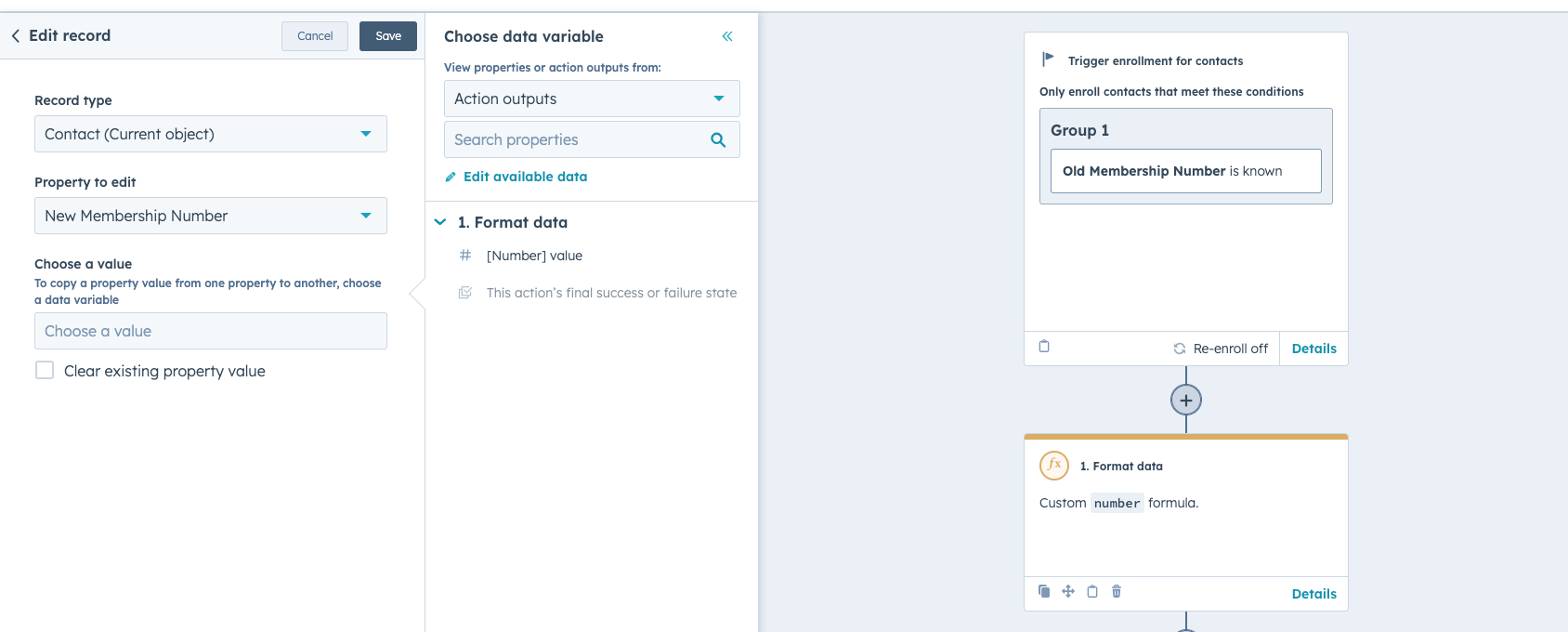Image resolution: width=1568 pixels, height=632 pixels.
Task: Go back from Edit record panel
Action: (16, 35)
